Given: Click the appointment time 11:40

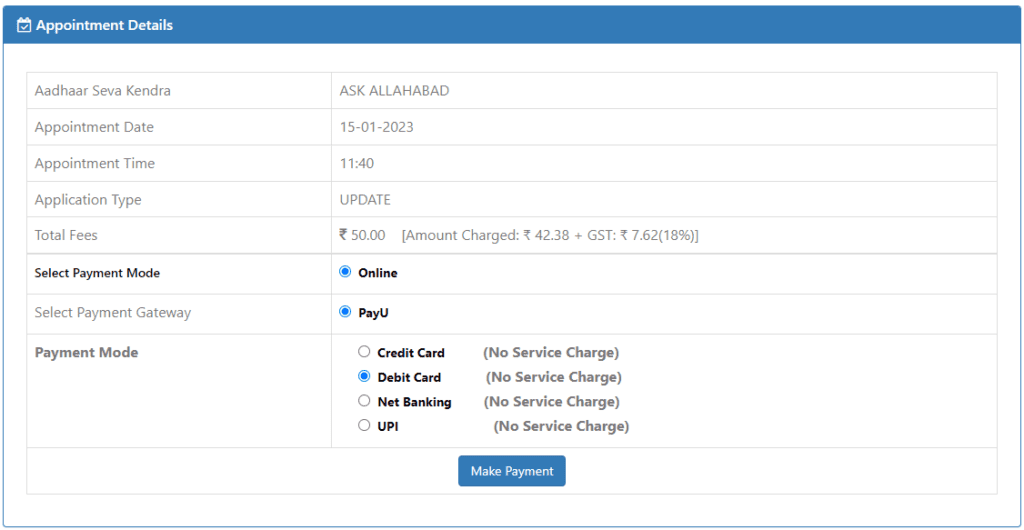Looking at the screenshot, I should tap(357, 163).
